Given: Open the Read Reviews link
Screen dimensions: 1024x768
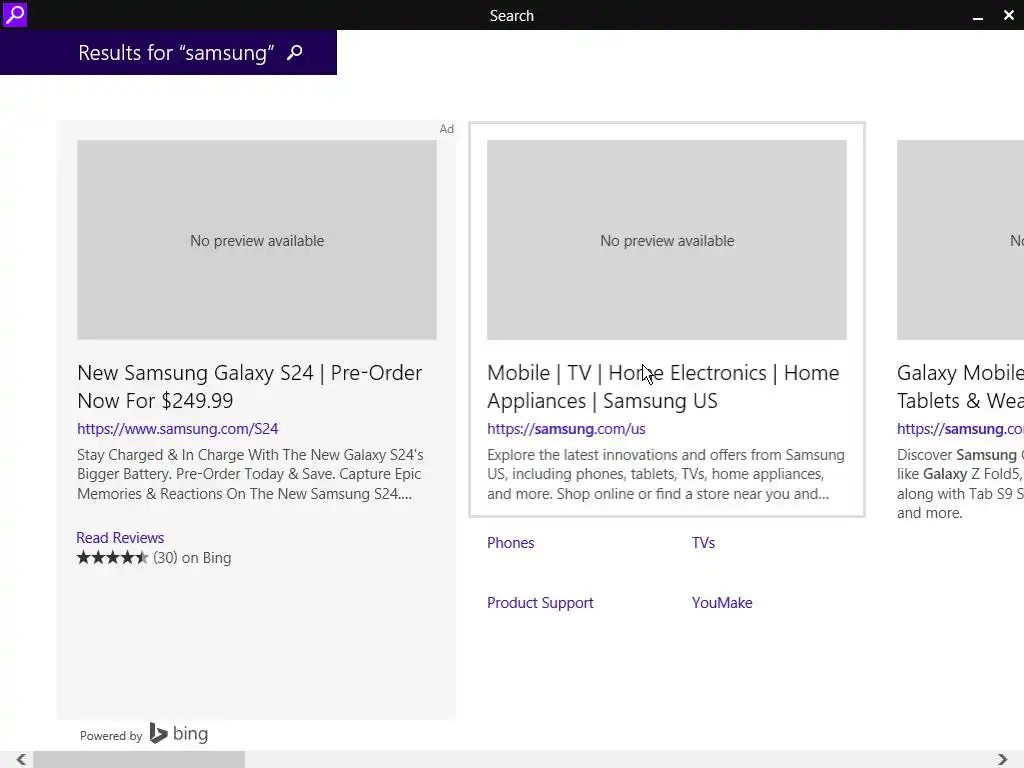Looking at the screenshot, I should pos(120,538).
